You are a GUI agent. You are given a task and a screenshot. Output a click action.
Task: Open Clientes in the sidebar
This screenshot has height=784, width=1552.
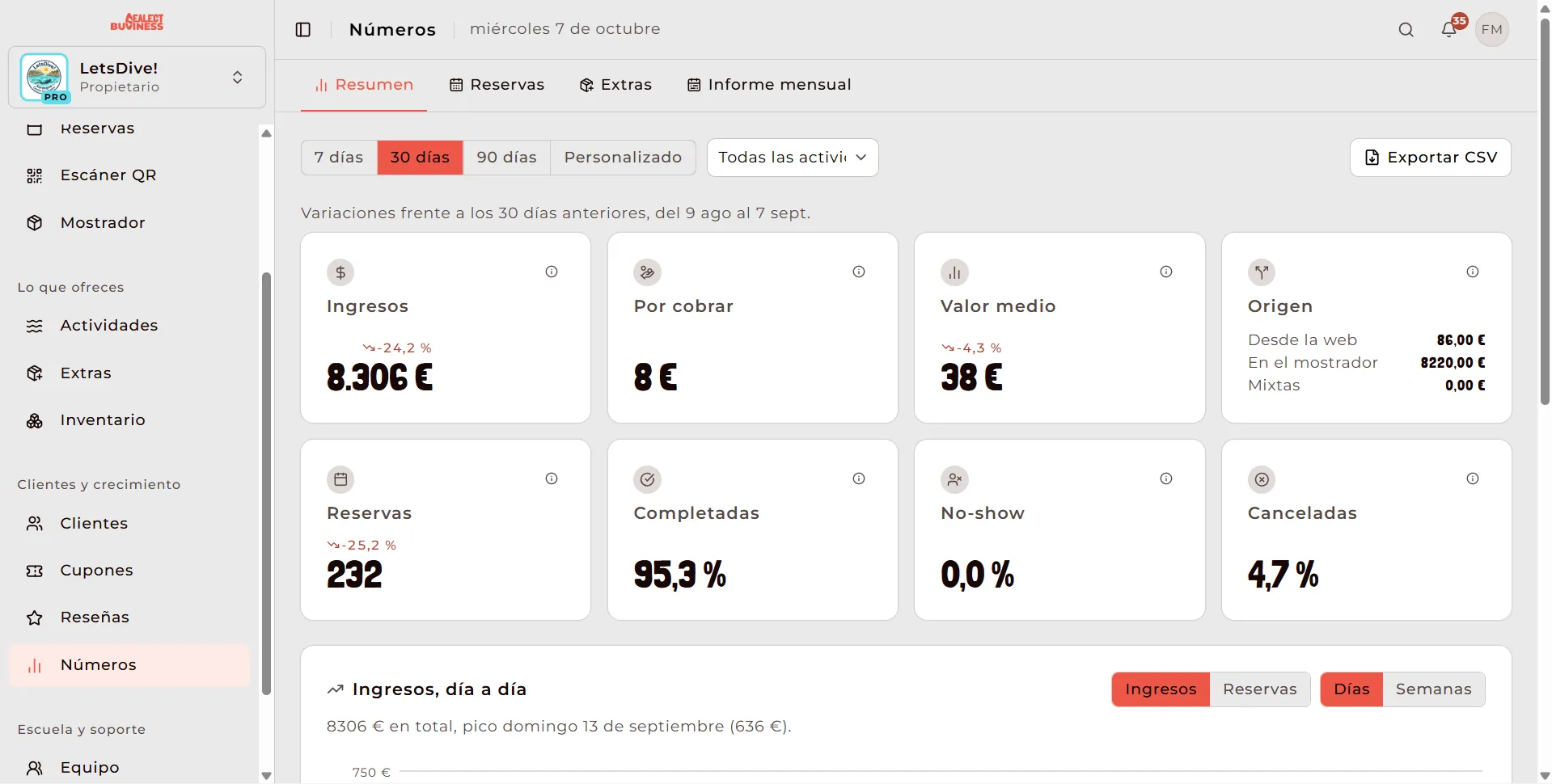click(129, 524)
